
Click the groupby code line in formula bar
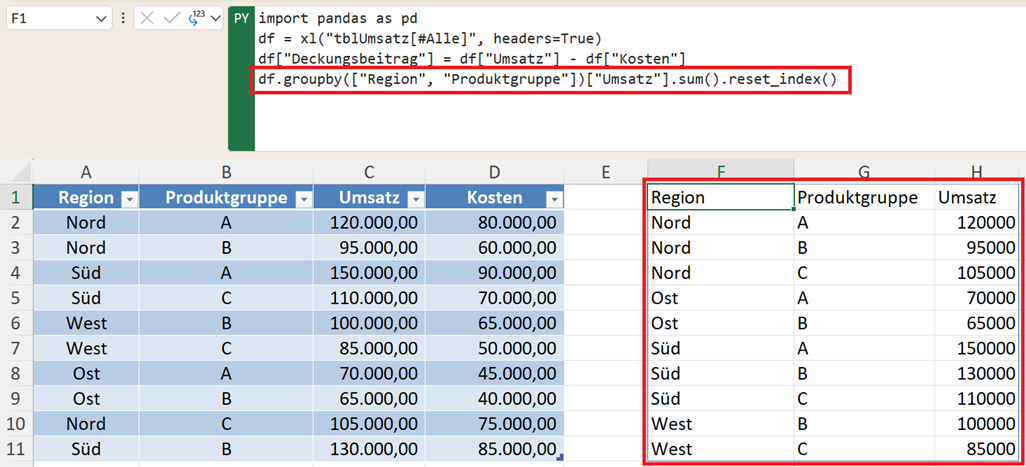click(550, 80)
